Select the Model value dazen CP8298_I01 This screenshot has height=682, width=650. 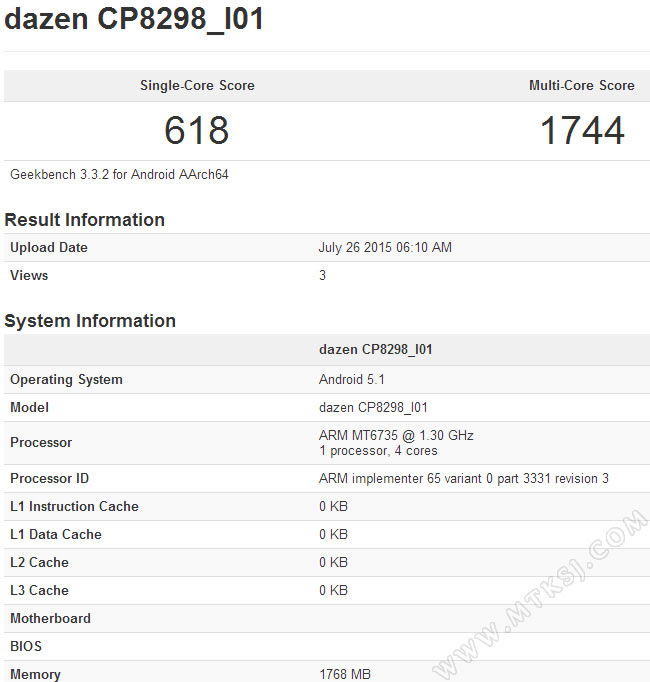point(373,408)
